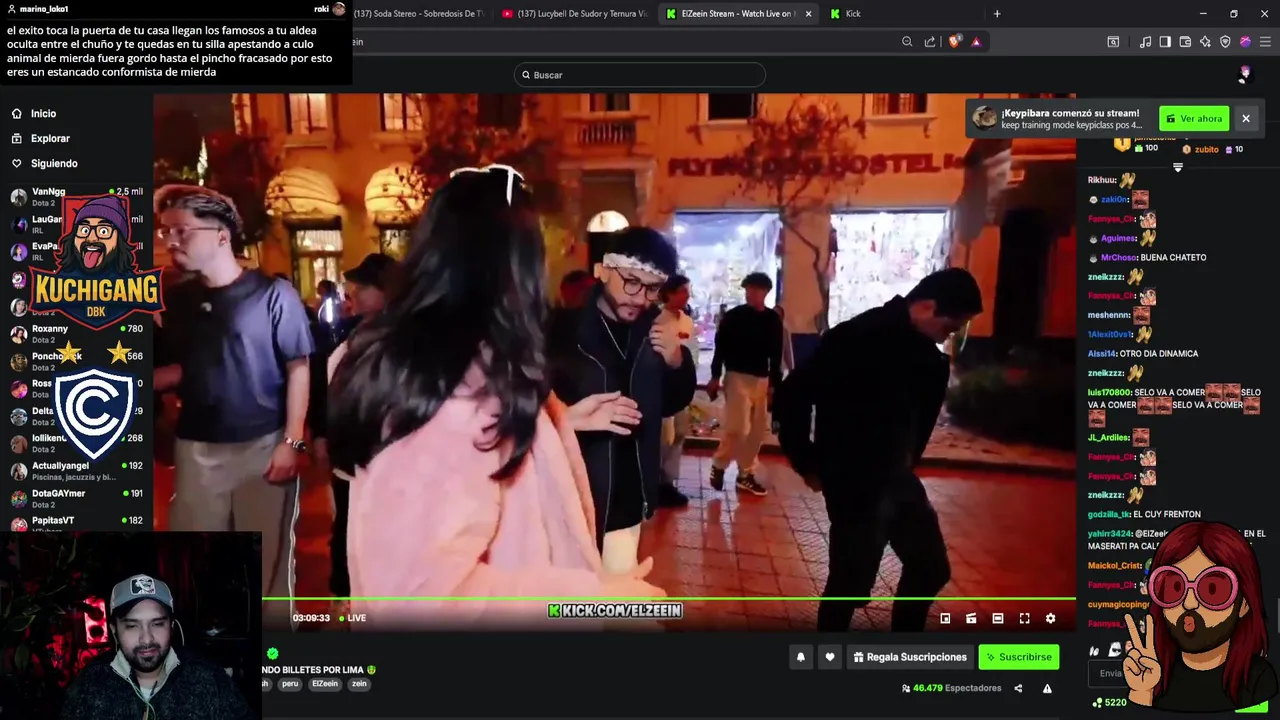The height and width of the screenshot is (720, 1280).
Task: Click MrChoso username in chat
Action: click(x=1119, y=258)
